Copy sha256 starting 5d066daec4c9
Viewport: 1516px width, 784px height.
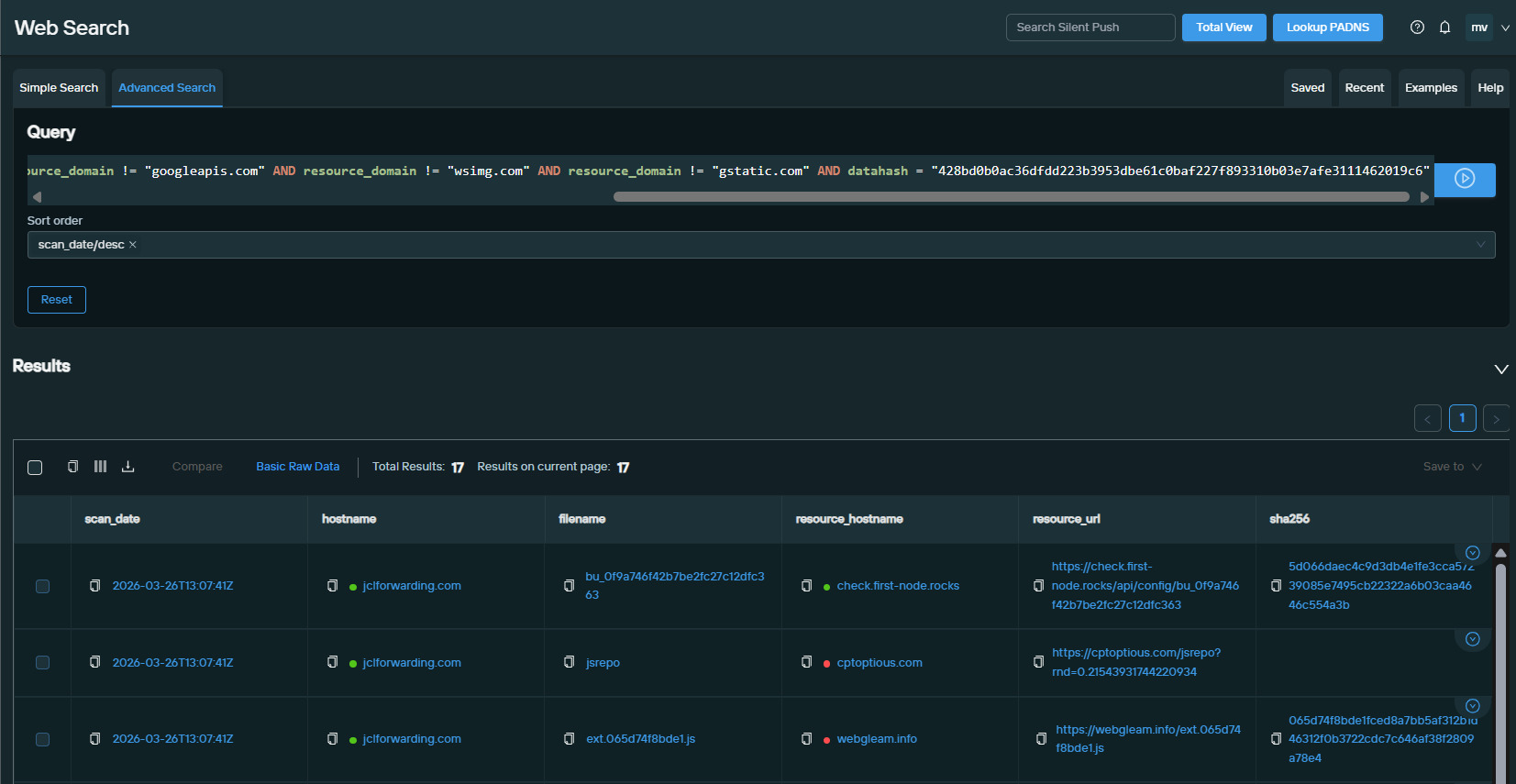[x=1276, y=586]
